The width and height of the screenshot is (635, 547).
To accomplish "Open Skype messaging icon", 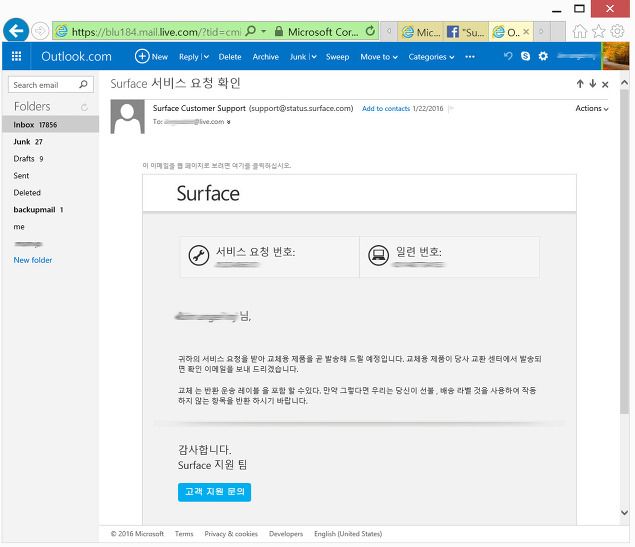I will [x=526, y=56].
